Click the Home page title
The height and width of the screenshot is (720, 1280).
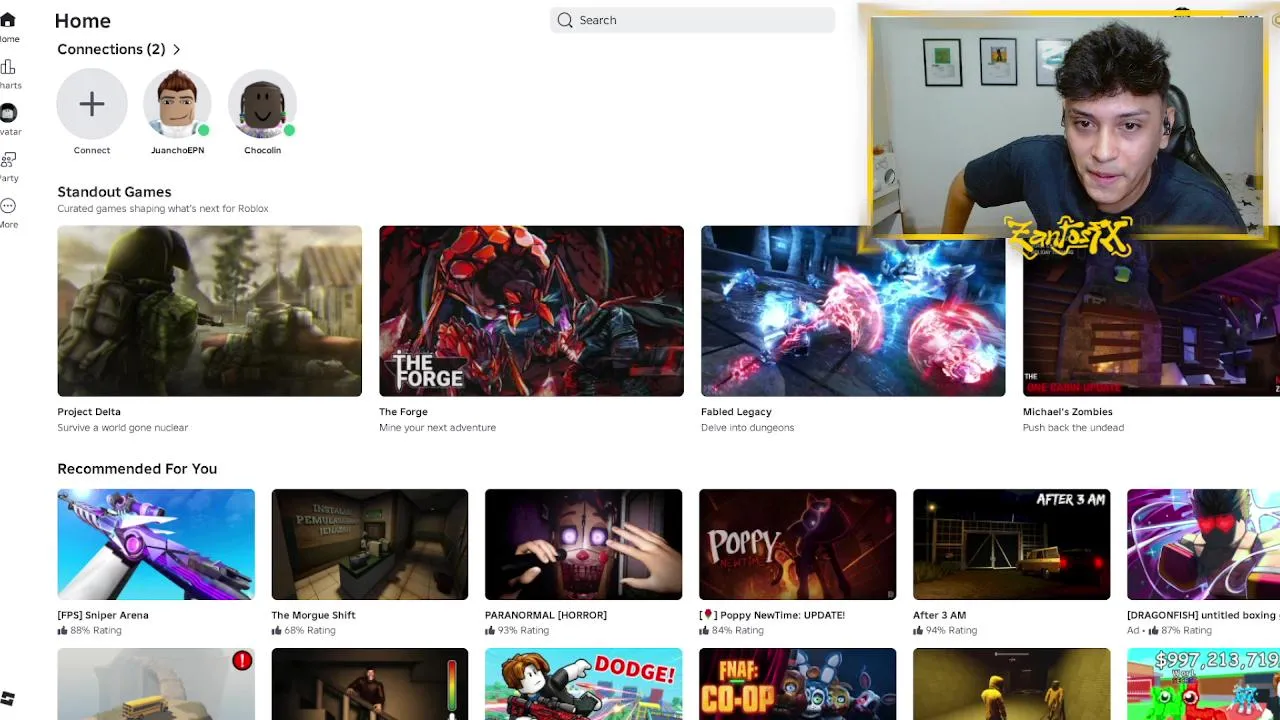tap(82, 21)
